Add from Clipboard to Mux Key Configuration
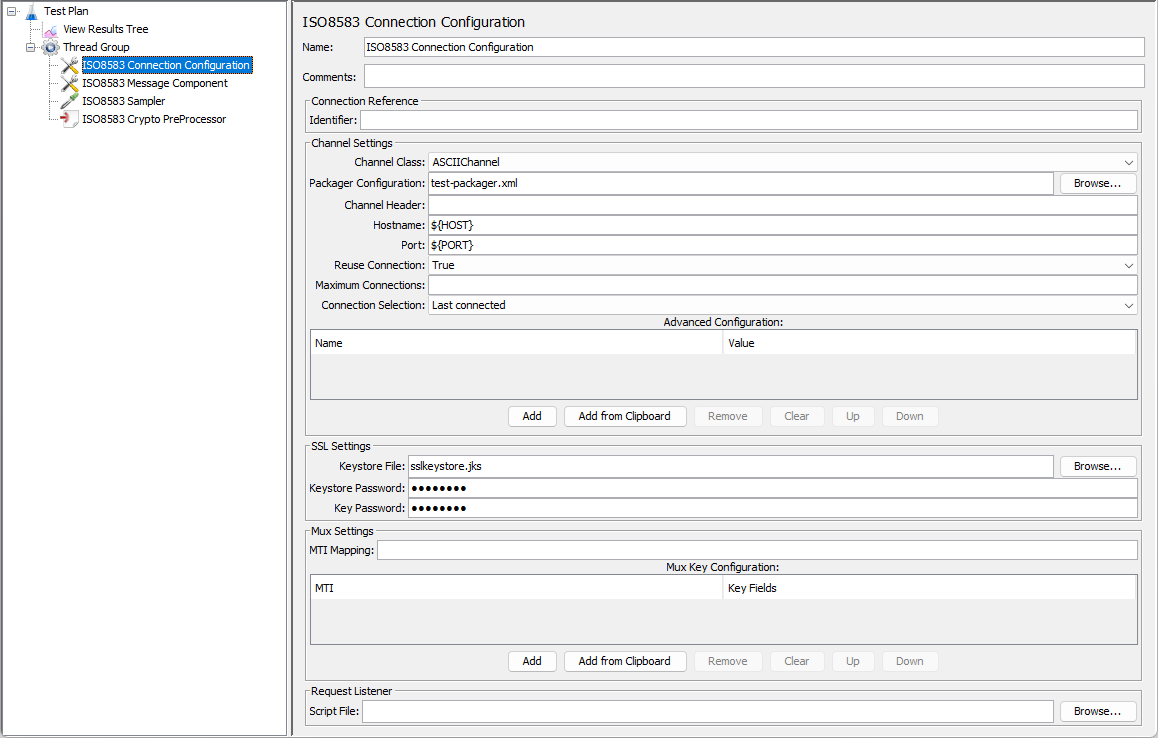 click(625, 661)
